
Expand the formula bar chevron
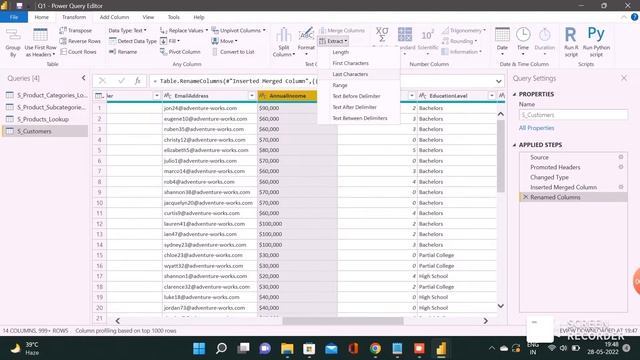(x=498, y=81)
